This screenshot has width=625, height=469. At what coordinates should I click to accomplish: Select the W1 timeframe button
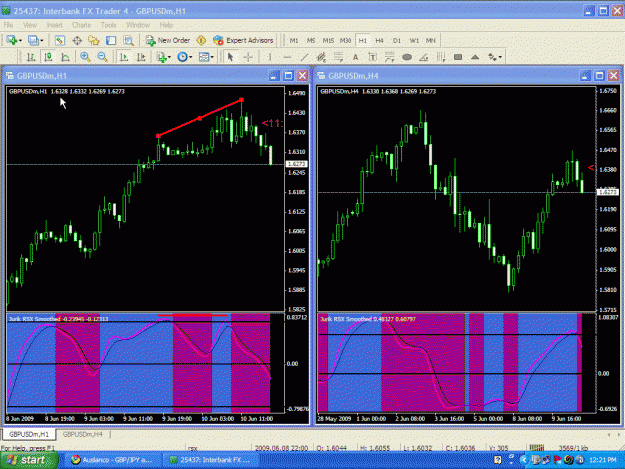[414, 41]
